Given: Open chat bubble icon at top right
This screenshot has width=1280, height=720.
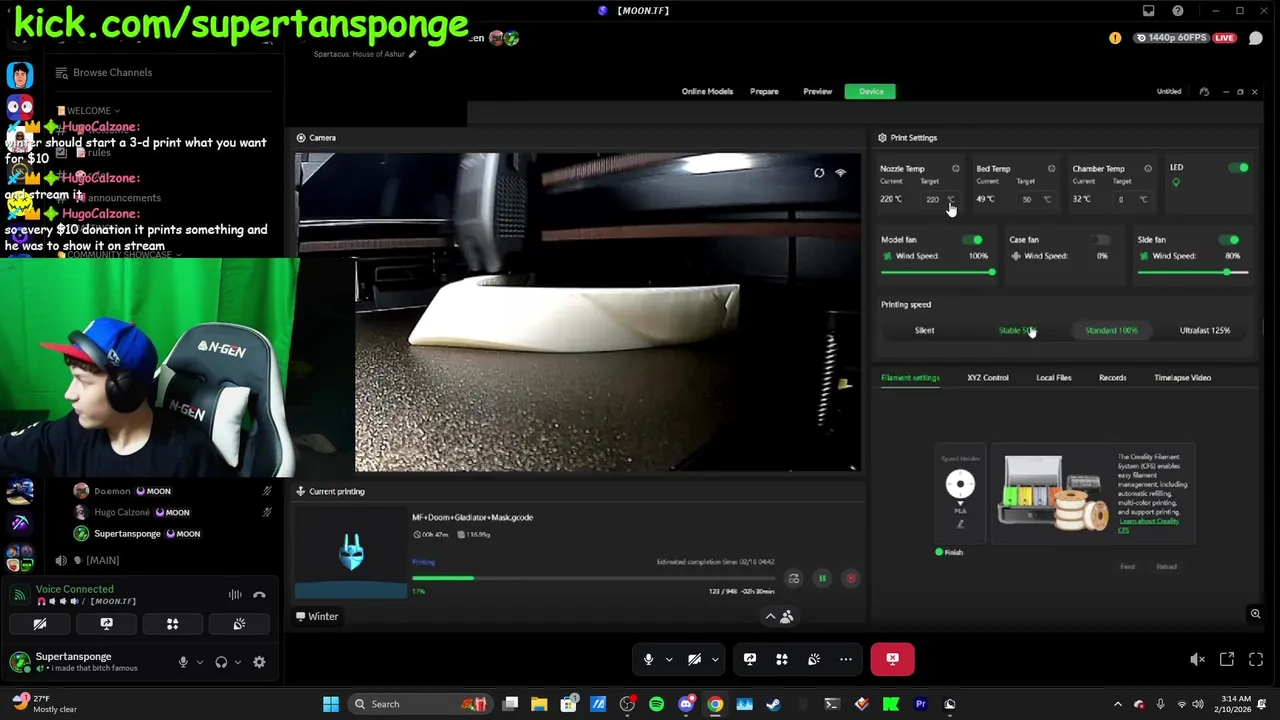Looking at the screenshot, I should [x=1255, y=38].
